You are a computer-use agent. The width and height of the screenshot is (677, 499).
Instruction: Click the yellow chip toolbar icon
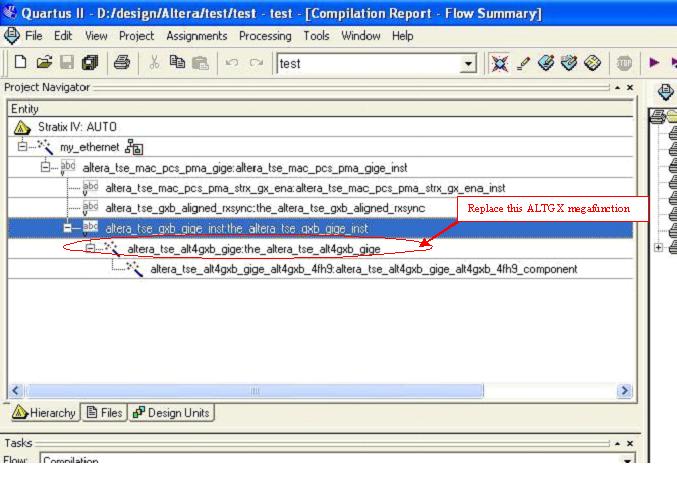tap(592, 63)
